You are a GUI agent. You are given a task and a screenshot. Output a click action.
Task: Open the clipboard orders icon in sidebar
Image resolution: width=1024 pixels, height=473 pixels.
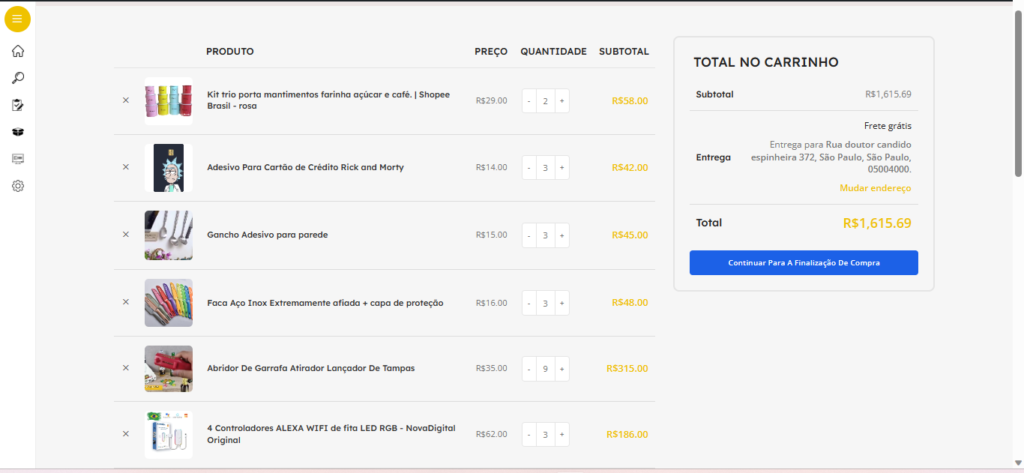18,105
